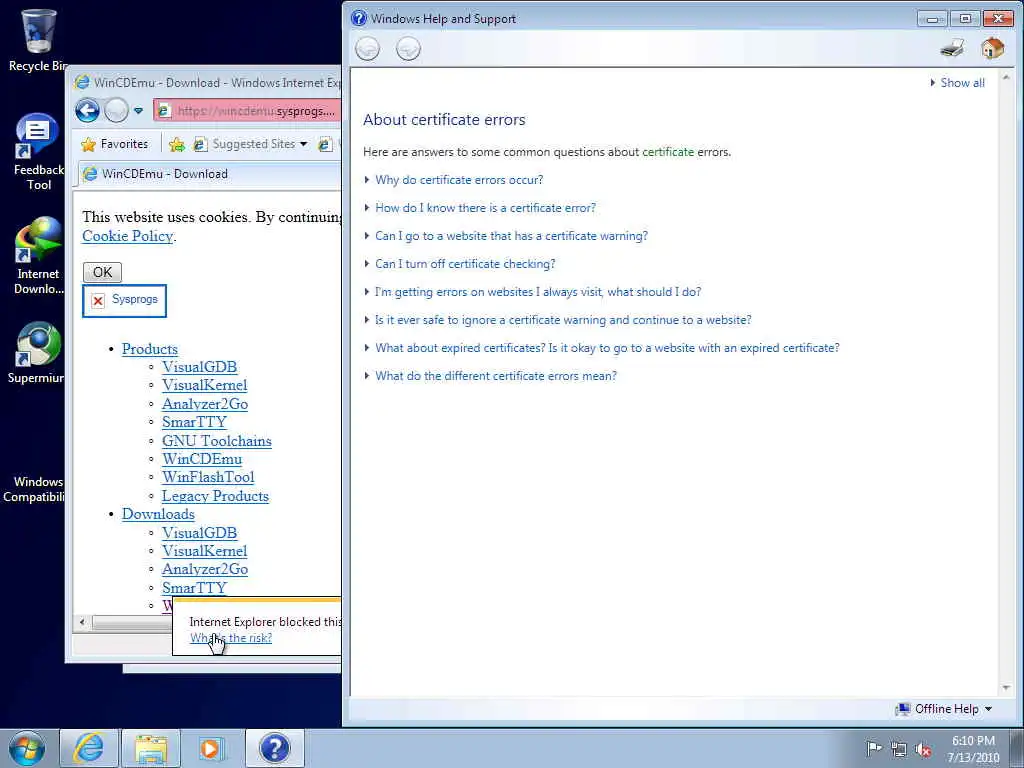Click the broken Sysprogs image
The image size is (1024, 768).
point(124,300)
